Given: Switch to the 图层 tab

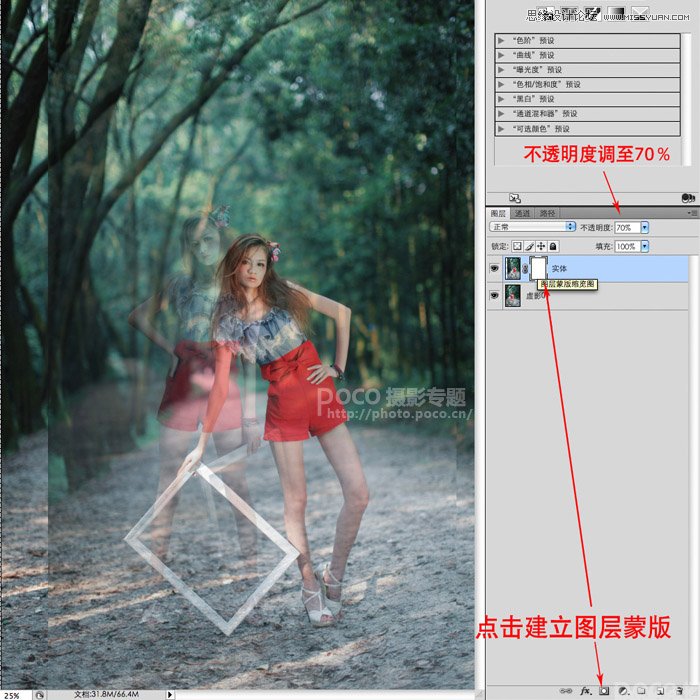Looking at the screenshot, I should [x=498, y=213].
